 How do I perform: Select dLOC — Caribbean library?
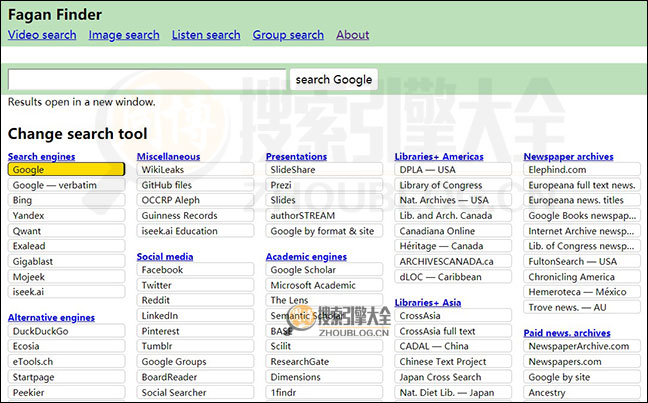click(453, 277)
